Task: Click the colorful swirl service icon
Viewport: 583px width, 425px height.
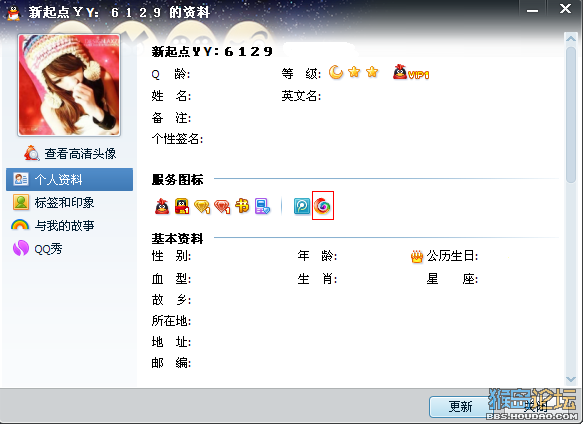Action: 322,206
